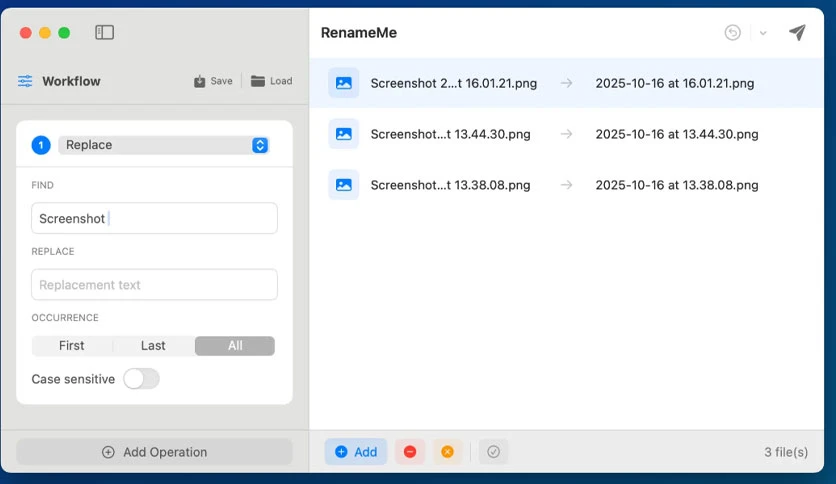Focus the Find field containing Screenshot
Image resolution: width=836 pixels, height=484 pixels.
pyautogui.click(x=154, y=218)
